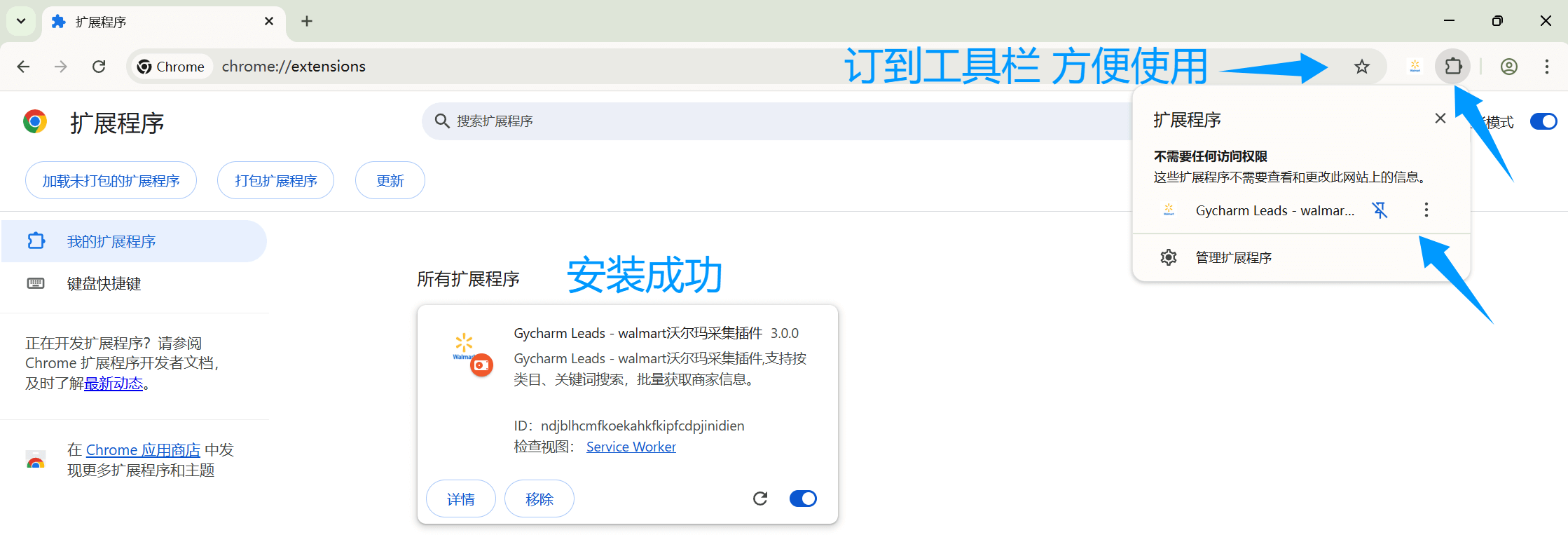This screenshot has width=1568, height=549.
Task: Open more options for Gycharm Leads
Action: (1426, 210)
